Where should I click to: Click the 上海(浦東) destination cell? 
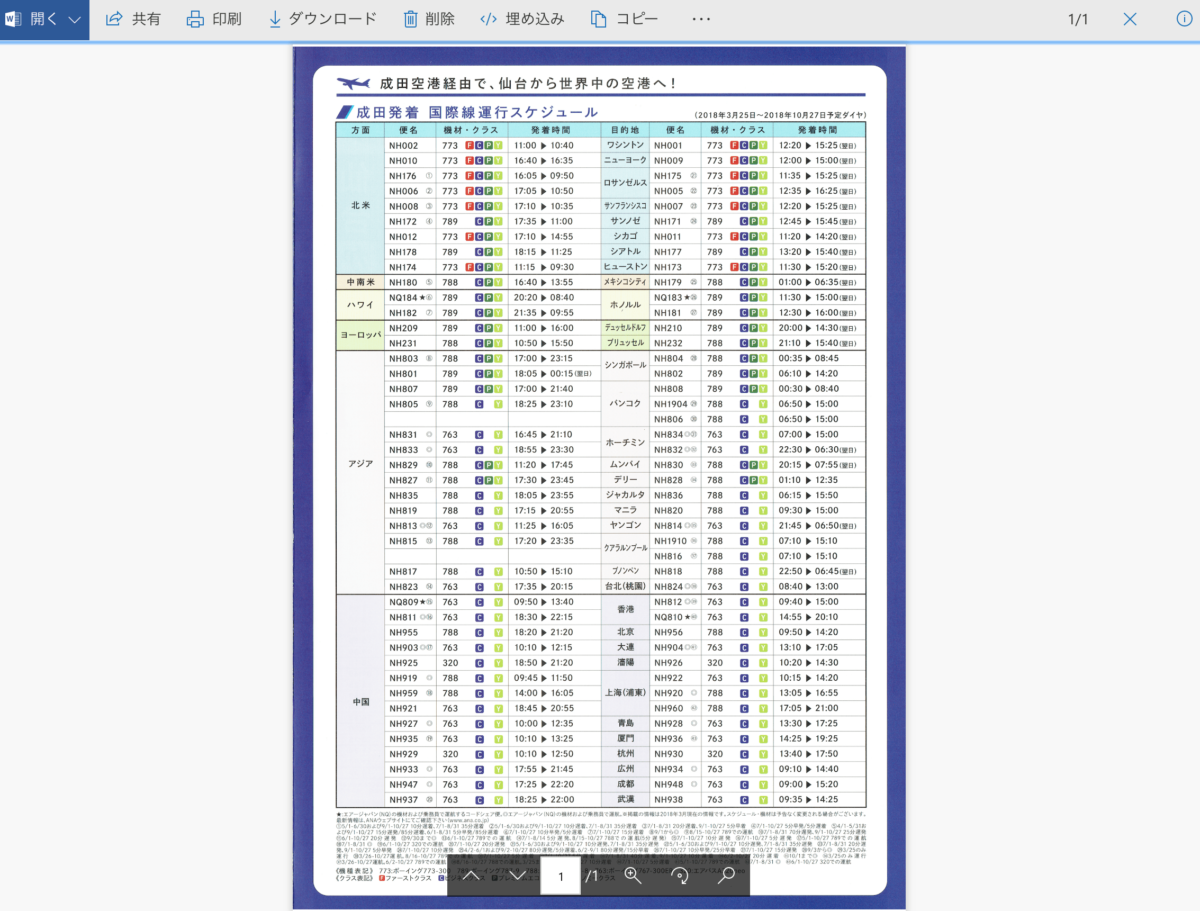click(626, 692)
